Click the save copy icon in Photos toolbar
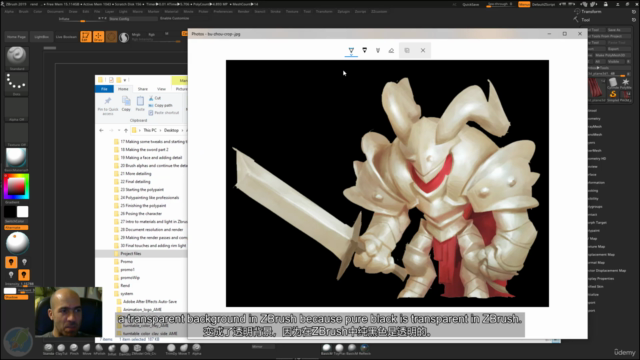Viewport: 640px width, 360px height. coord(407,50)
